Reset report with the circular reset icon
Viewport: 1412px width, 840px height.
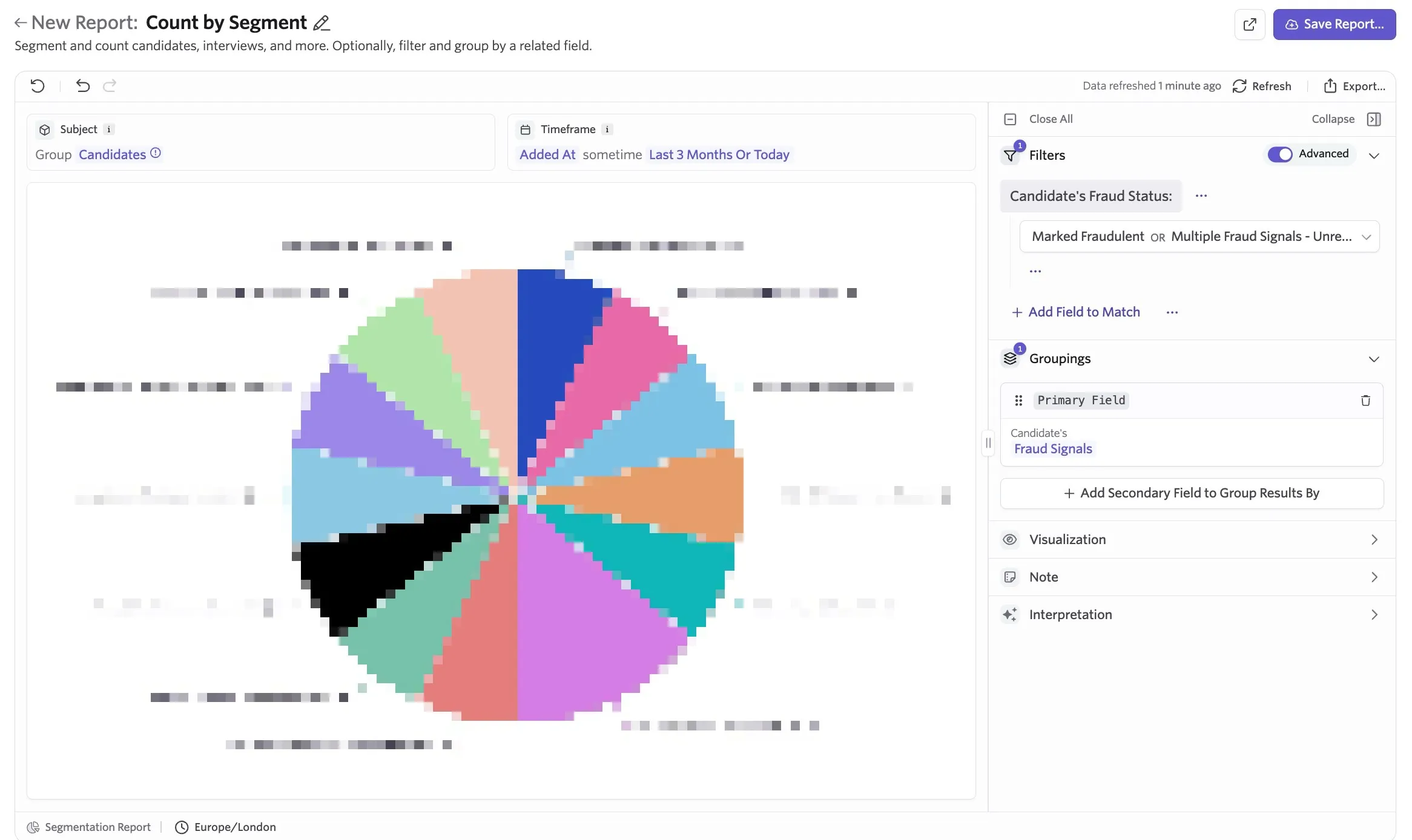tap(38, 86)
